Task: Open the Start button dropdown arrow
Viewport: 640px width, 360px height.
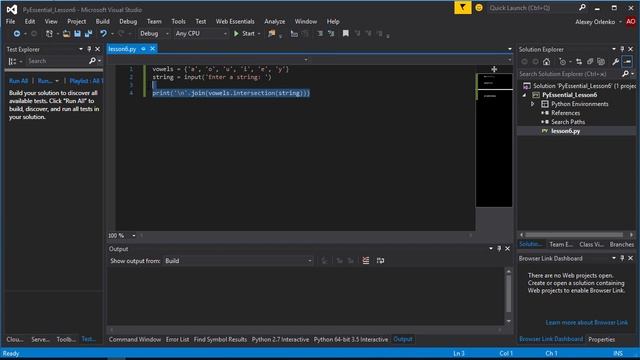Action: 259,33
